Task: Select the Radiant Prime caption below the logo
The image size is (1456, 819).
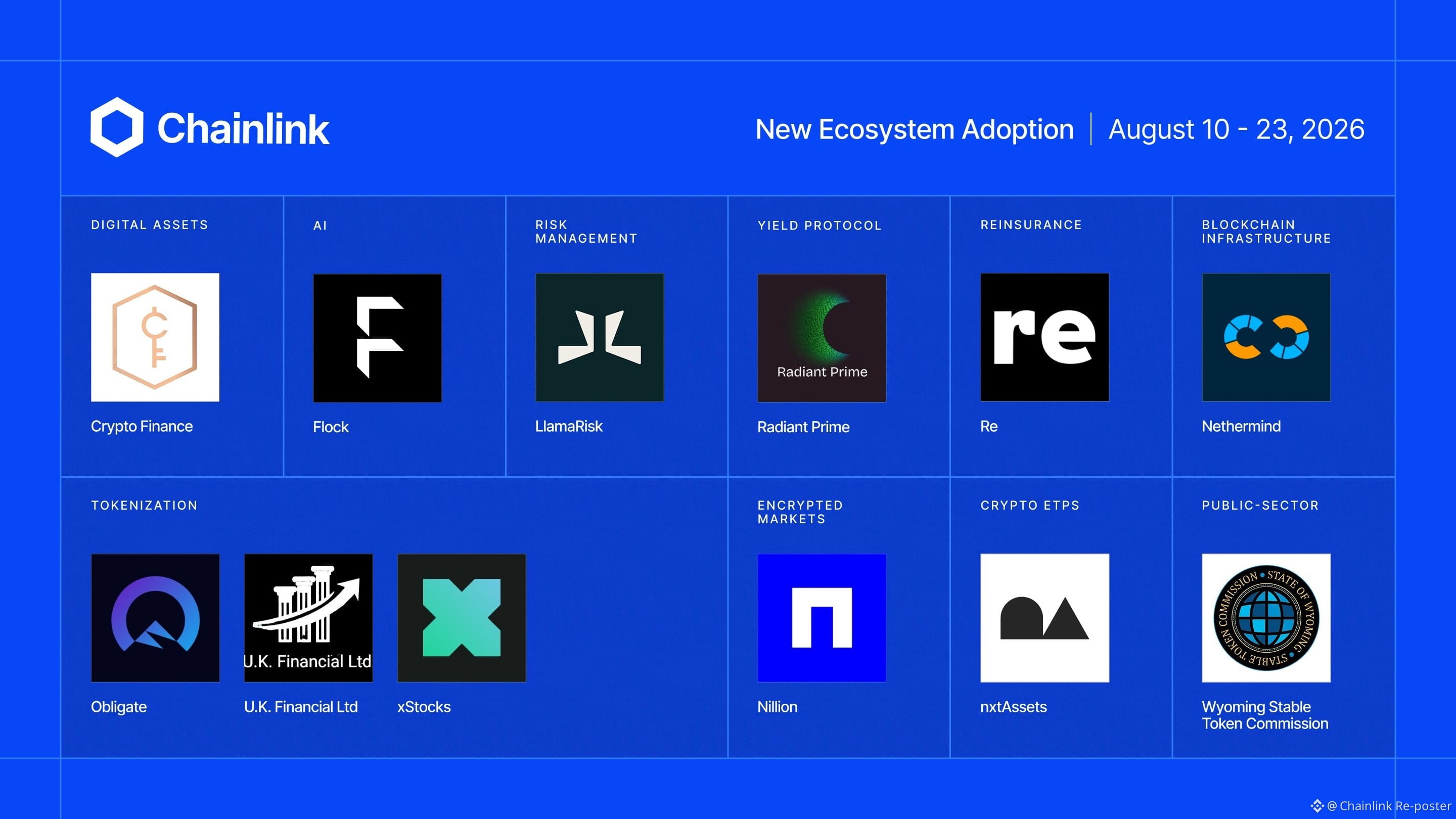Action: [804, 427]
